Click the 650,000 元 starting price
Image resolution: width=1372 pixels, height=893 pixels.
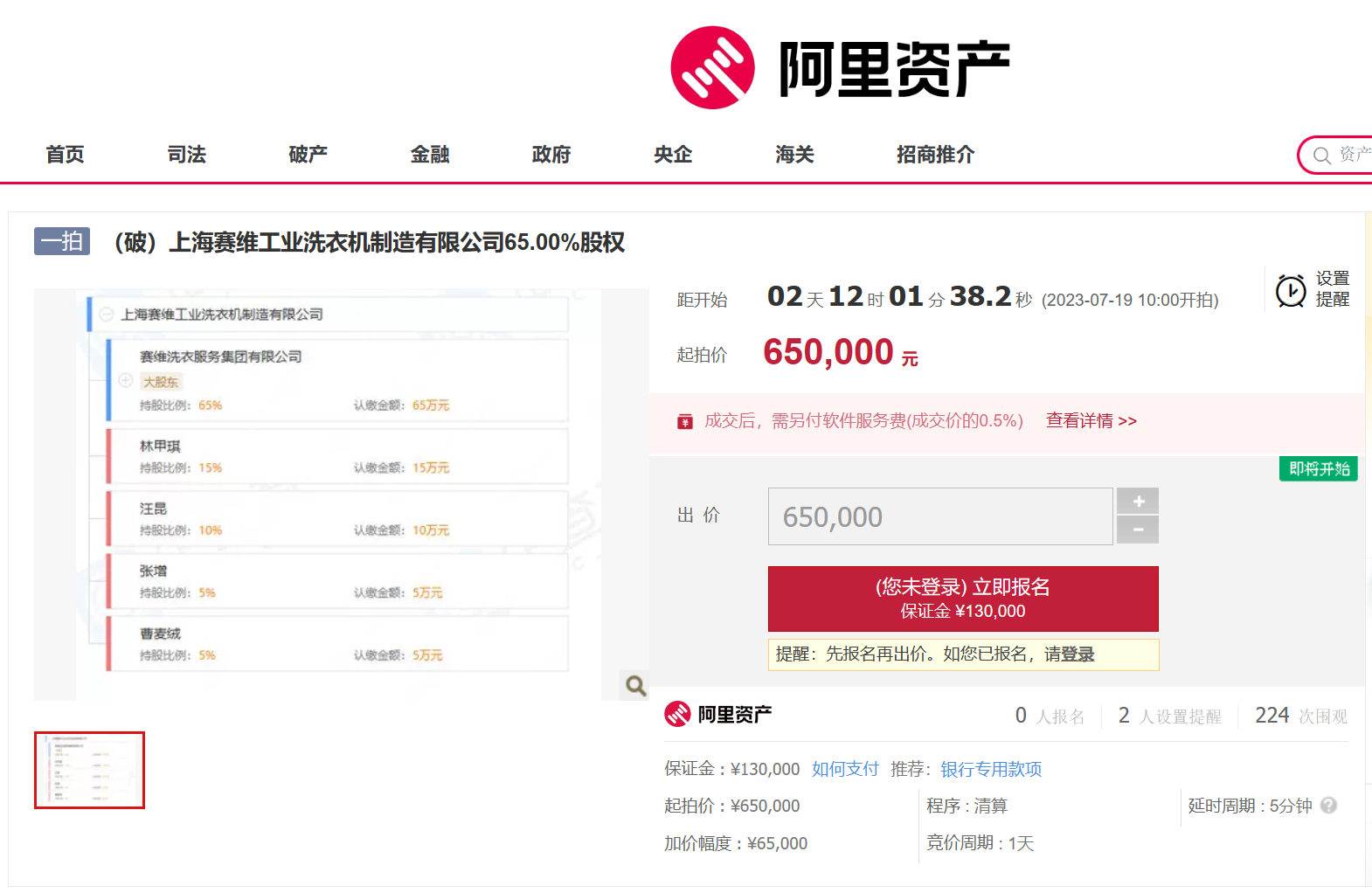pos(841,353)
